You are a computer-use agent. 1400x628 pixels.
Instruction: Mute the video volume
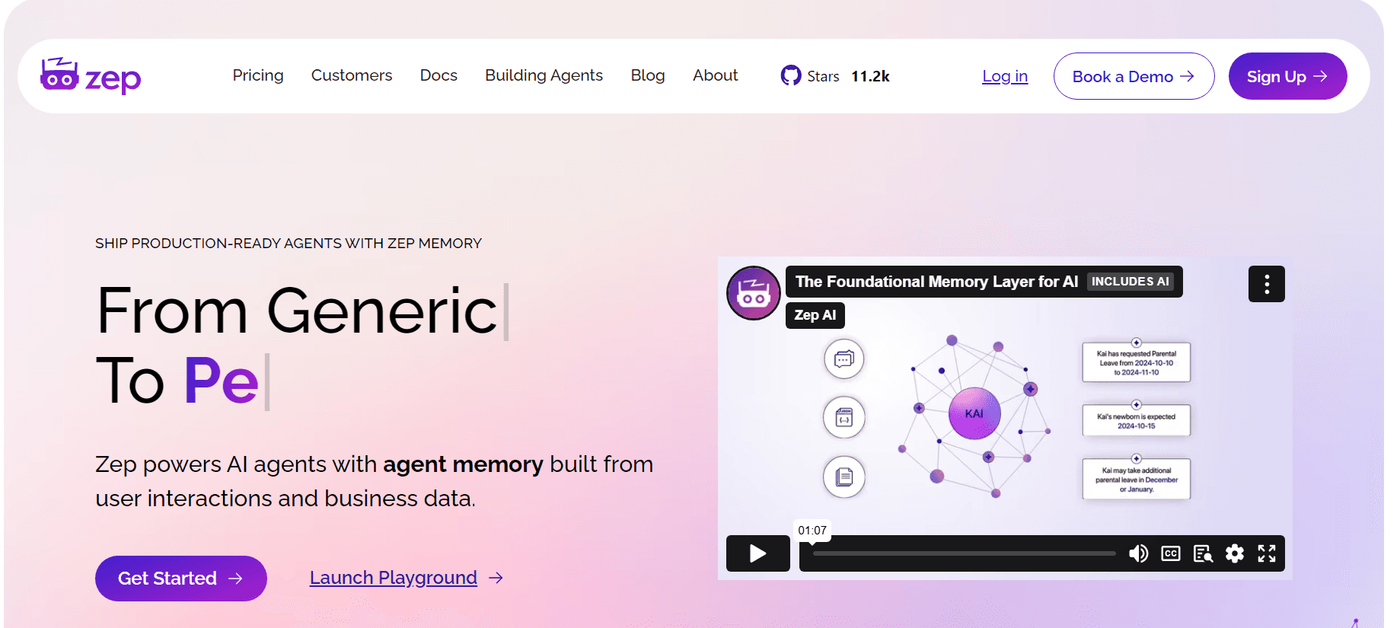(1138, 553)
